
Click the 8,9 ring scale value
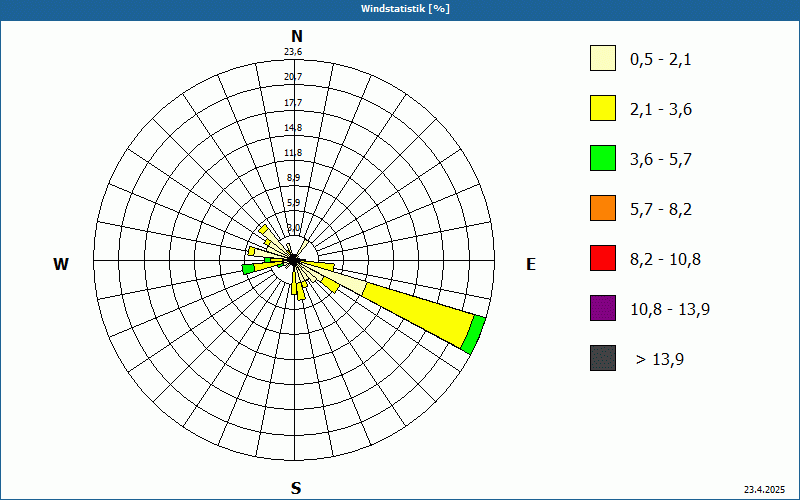(293, 178)
